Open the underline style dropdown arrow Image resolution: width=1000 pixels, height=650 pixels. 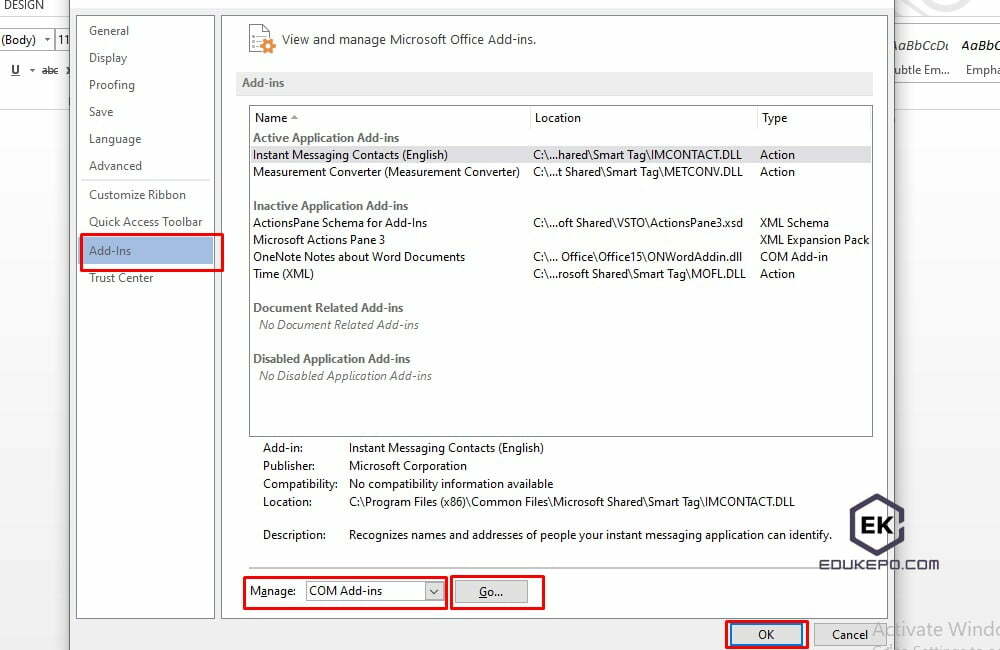[x=31, y=70]
